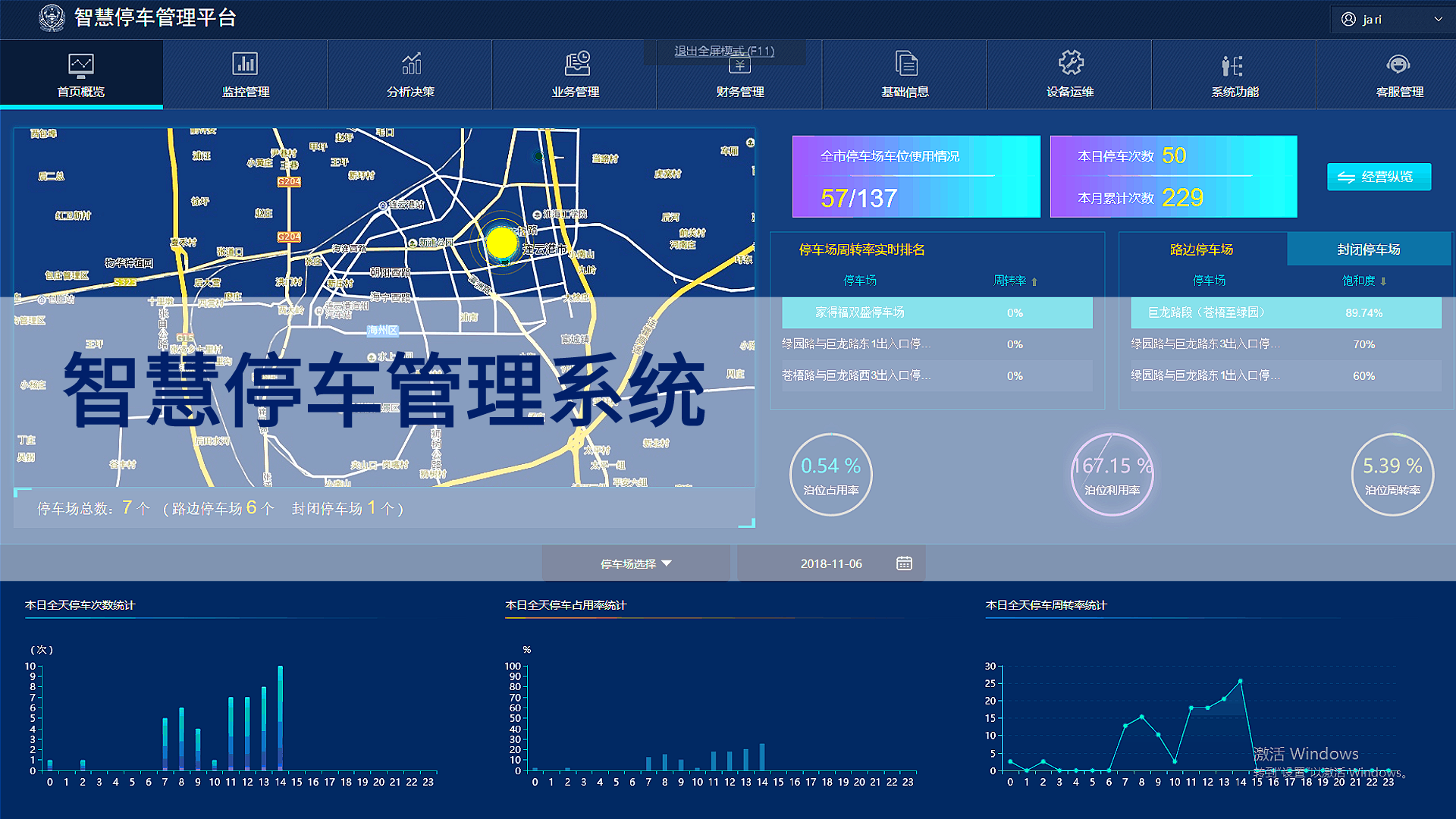The height and width of the screenshot is (819, 1456).
Task: Click the 经营纵览 button
Action: point(1379,177)
